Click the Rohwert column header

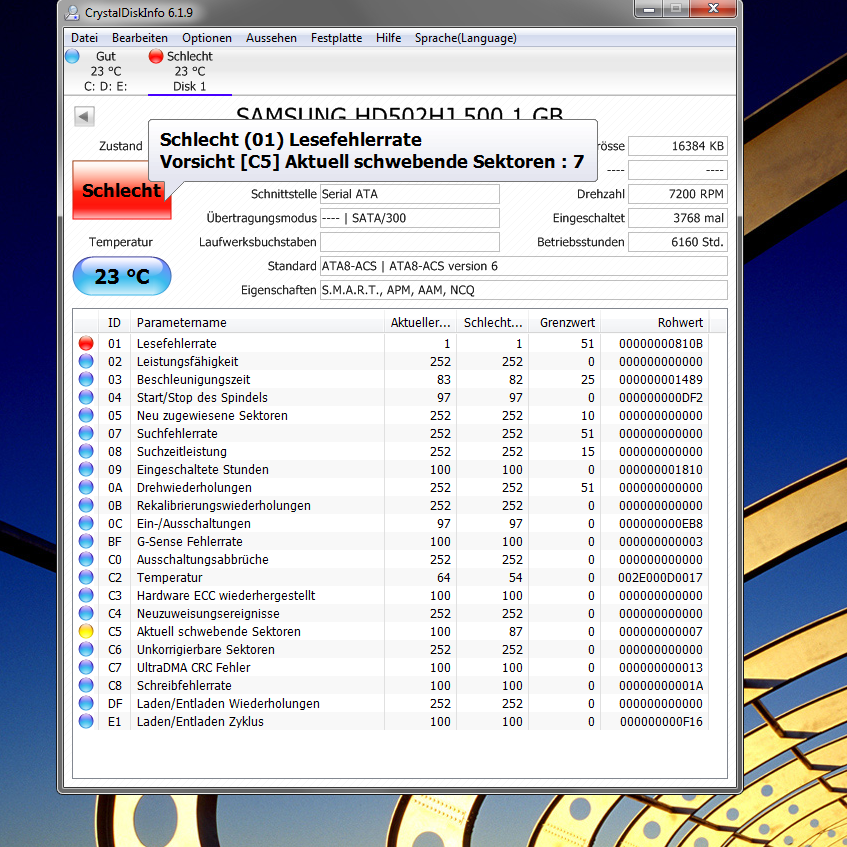tap(655, 322)
